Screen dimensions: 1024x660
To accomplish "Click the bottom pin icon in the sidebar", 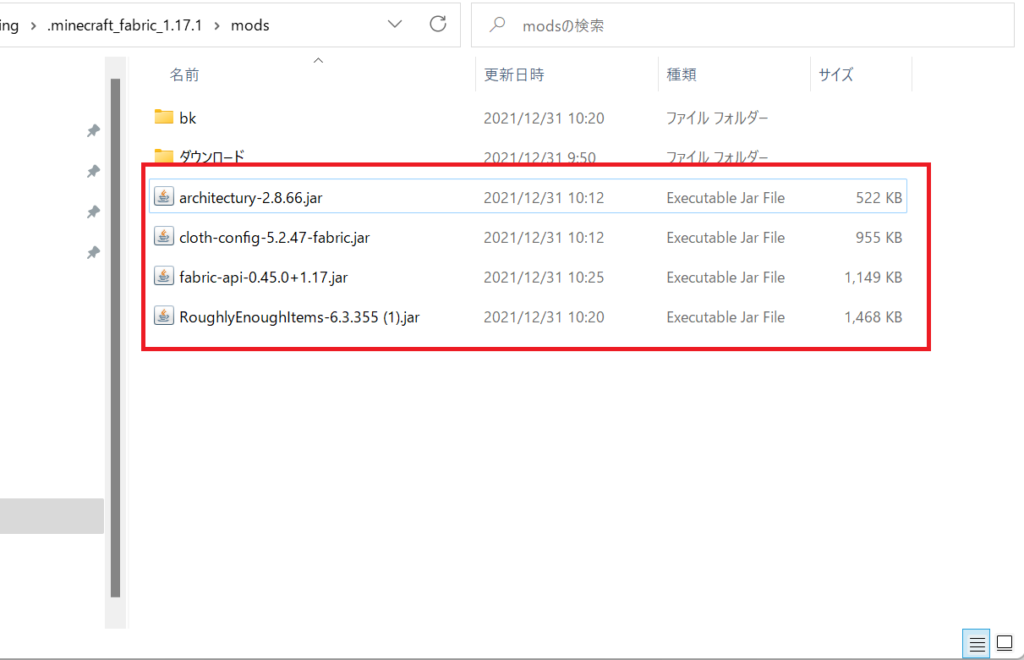I will click(x=93, y=252).
